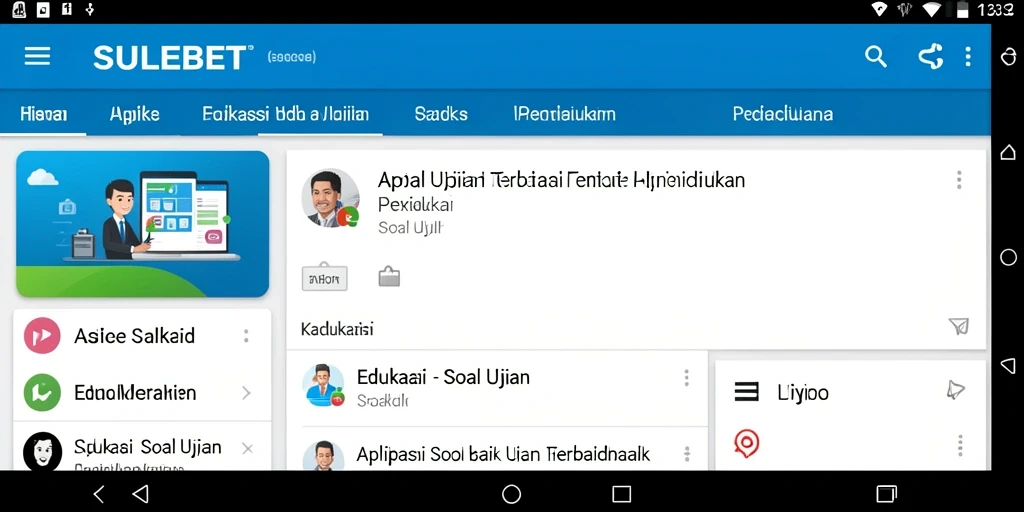This screenshot has height=512, width=1024.
Task: Tap the shopping bag icon
Action: click(x=389, y=276)
